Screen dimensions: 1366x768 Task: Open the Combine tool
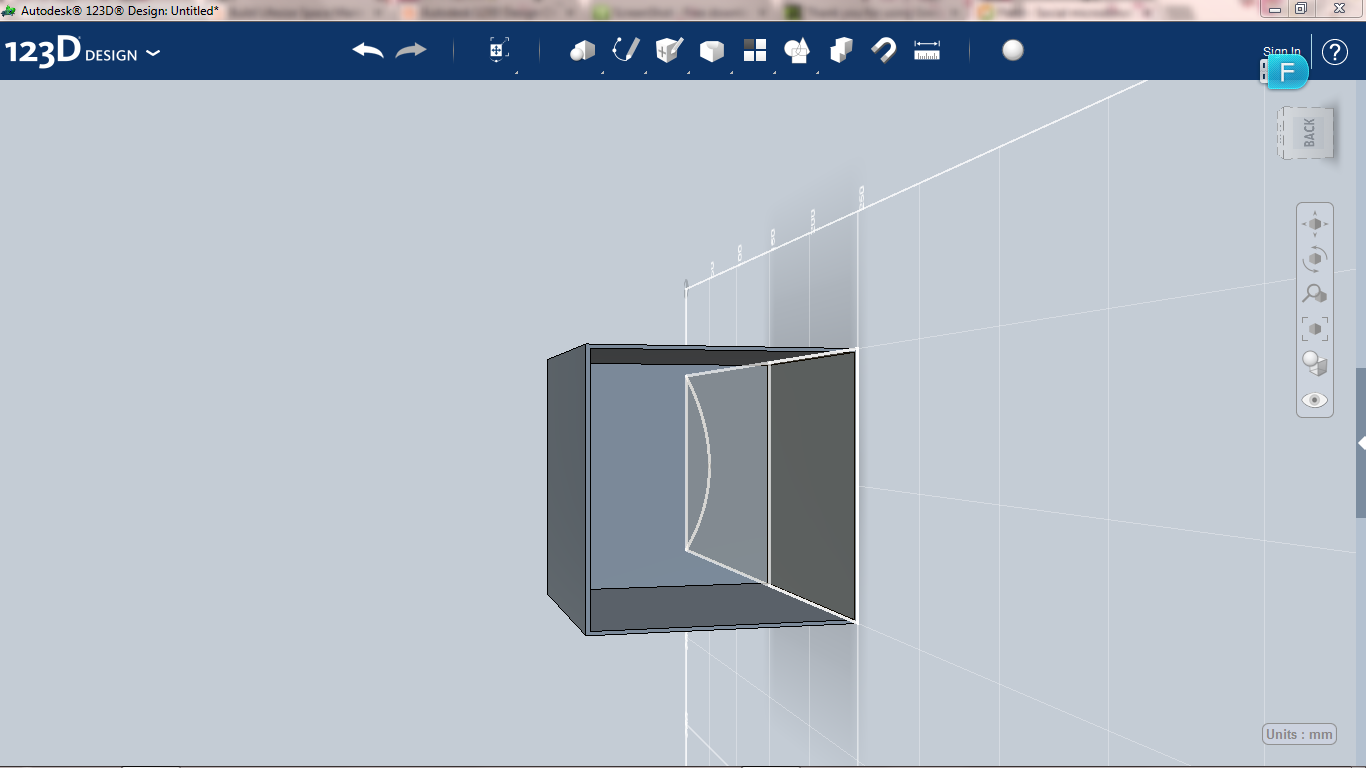coord(841,50)
